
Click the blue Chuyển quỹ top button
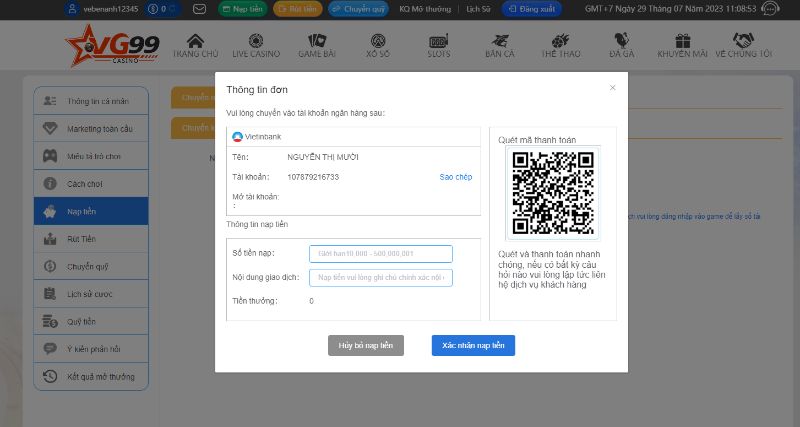[x=358, y=9]
